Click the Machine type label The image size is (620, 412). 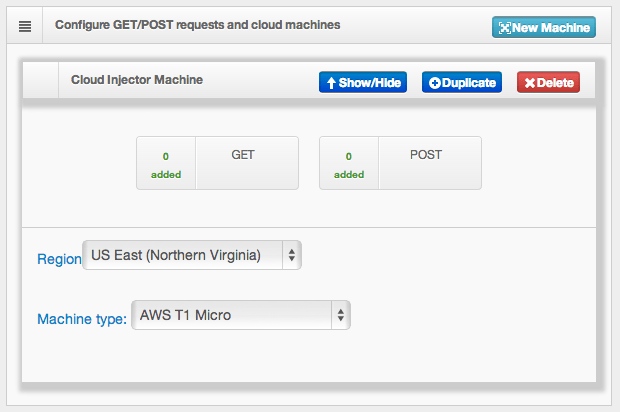tap(82, 319)
